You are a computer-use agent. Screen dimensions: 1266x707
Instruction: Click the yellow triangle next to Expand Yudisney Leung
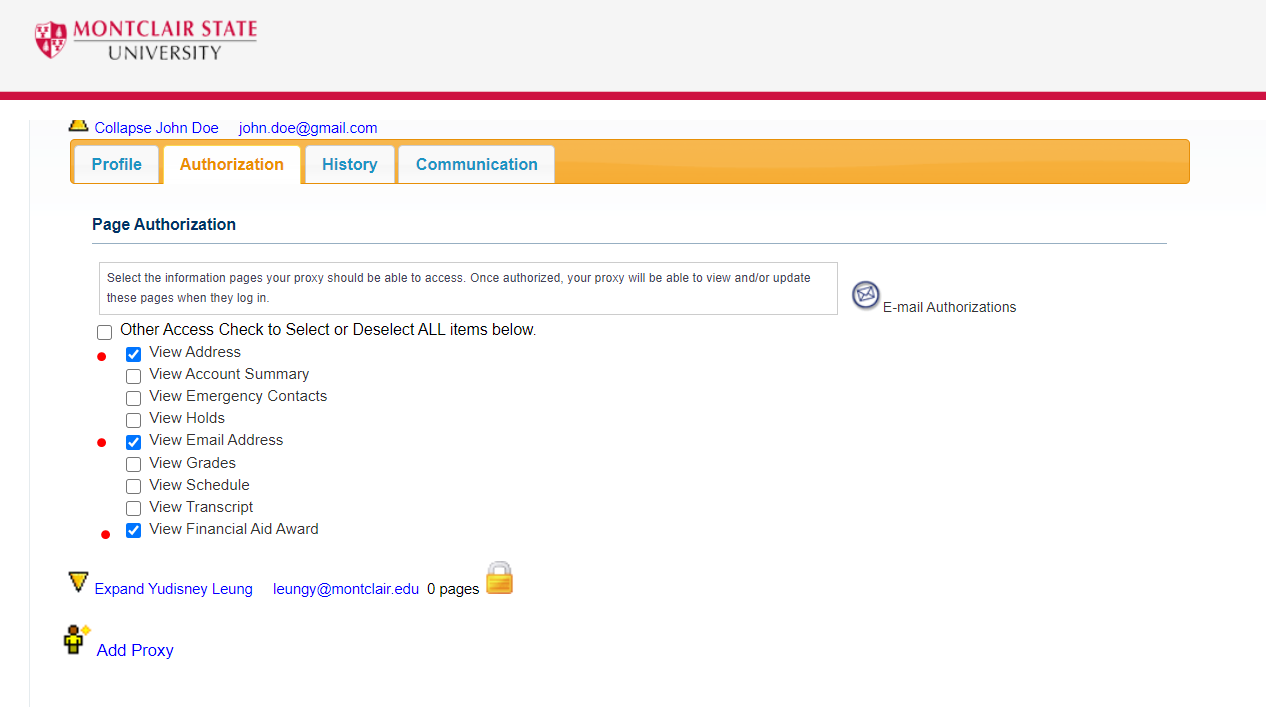pyautogui.click(x=79, y=582)
